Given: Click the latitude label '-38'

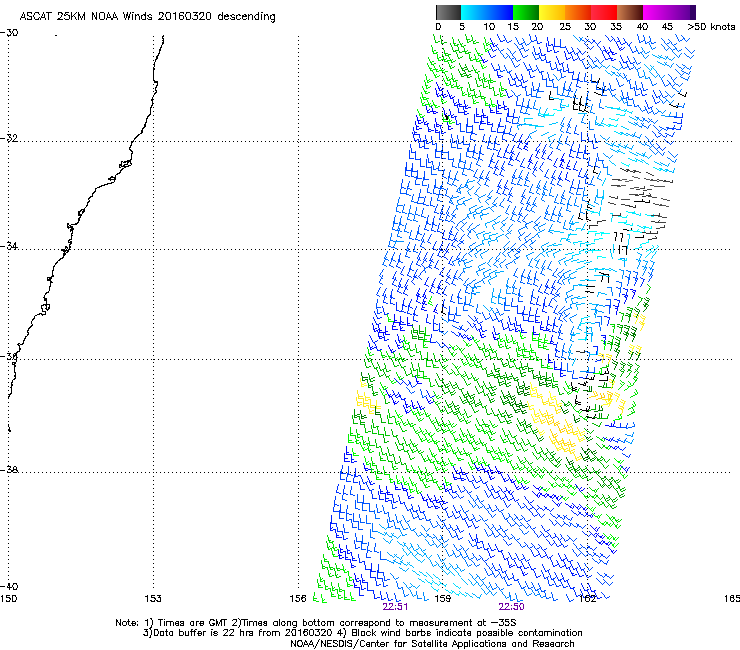Looking at the screenshot, I should tap(9, 470).
